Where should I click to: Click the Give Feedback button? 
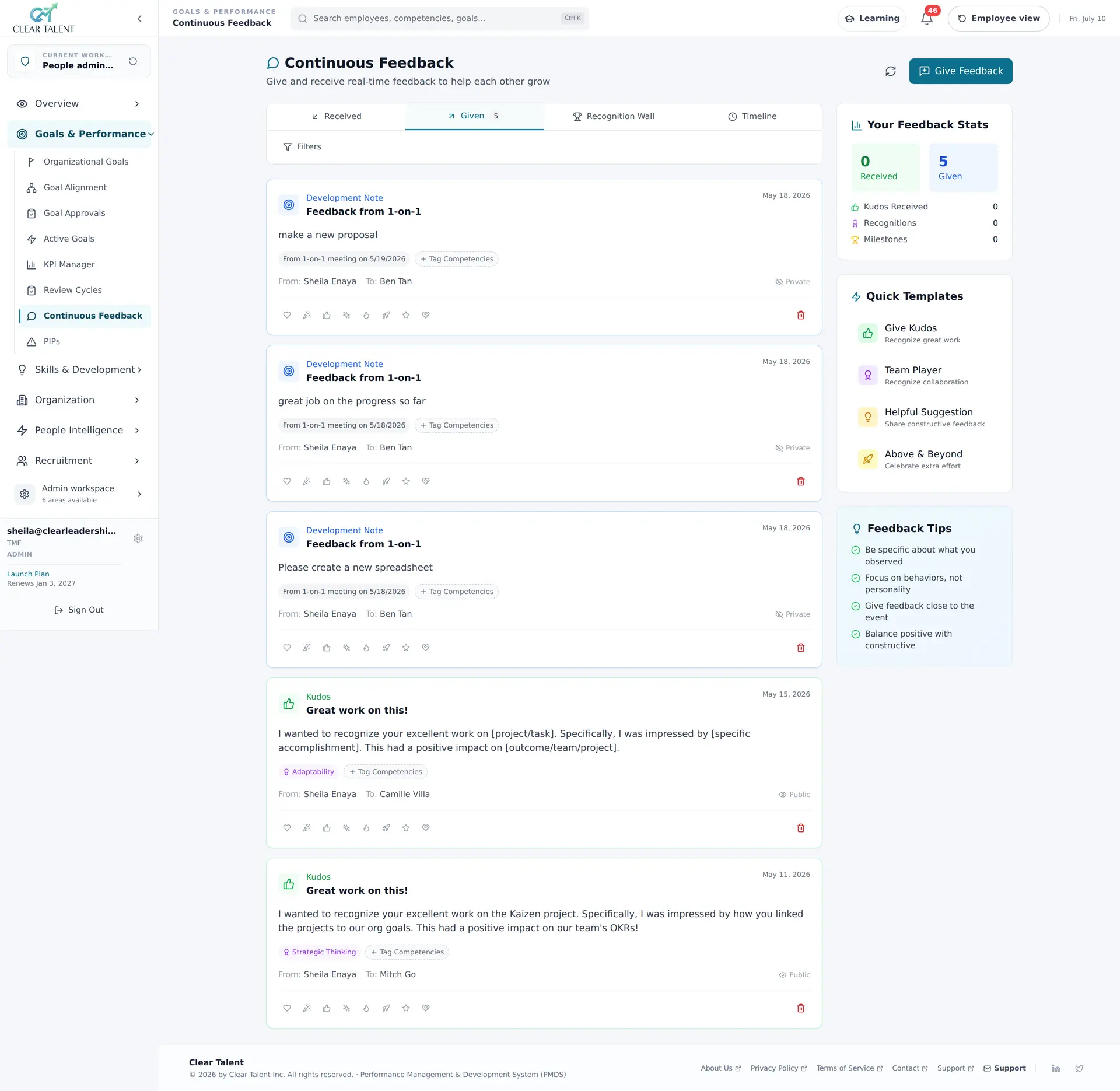[961, 71]
